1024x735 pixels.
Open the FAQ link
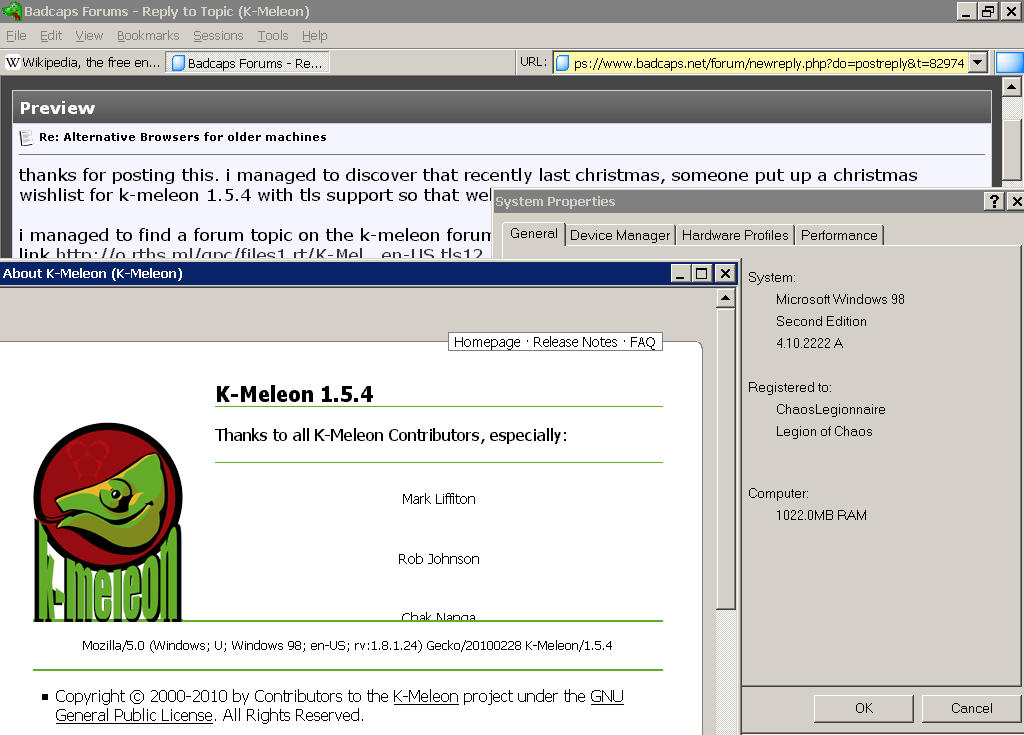(642, 342)
